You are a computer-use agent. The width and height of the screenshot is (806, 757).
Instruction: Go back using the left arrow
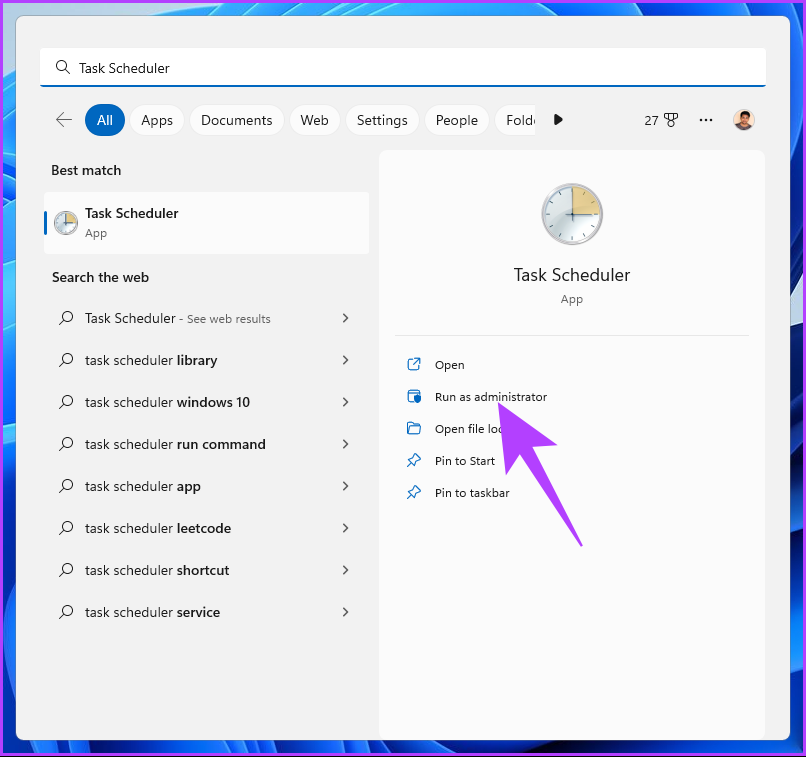[64, 120]
